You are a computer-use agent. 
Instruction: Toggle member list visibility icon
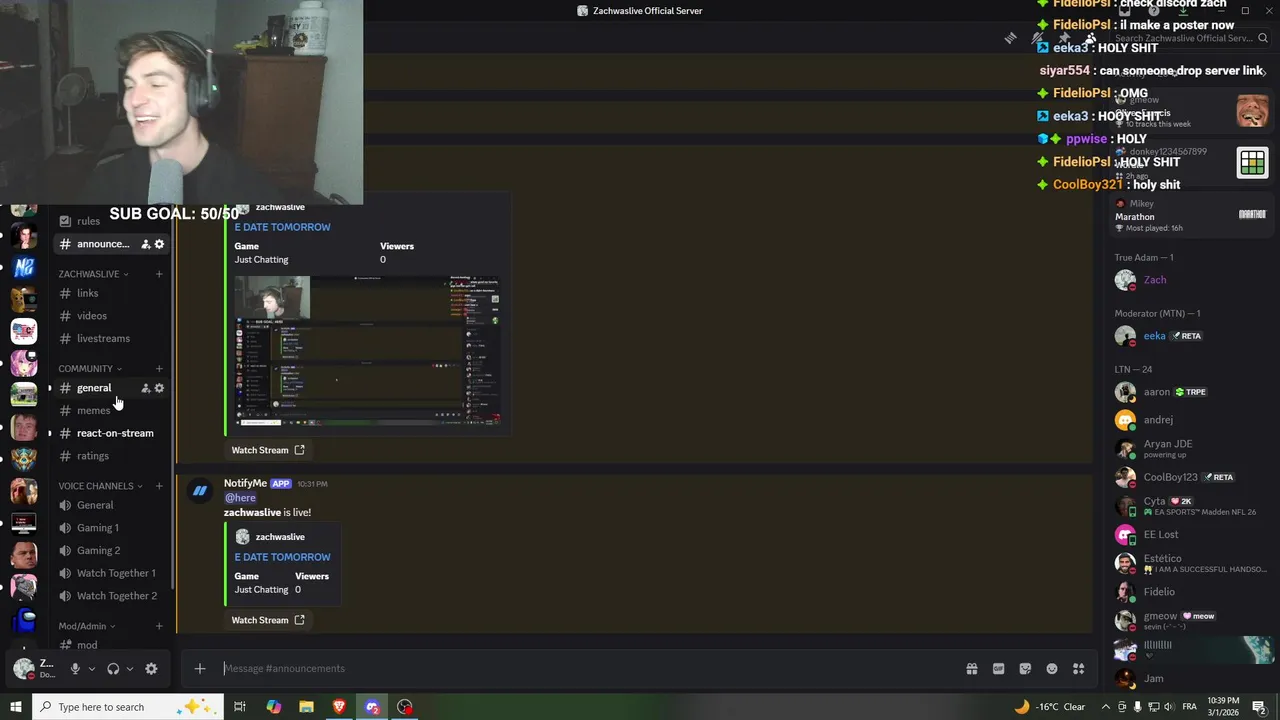coord(1091,38)
